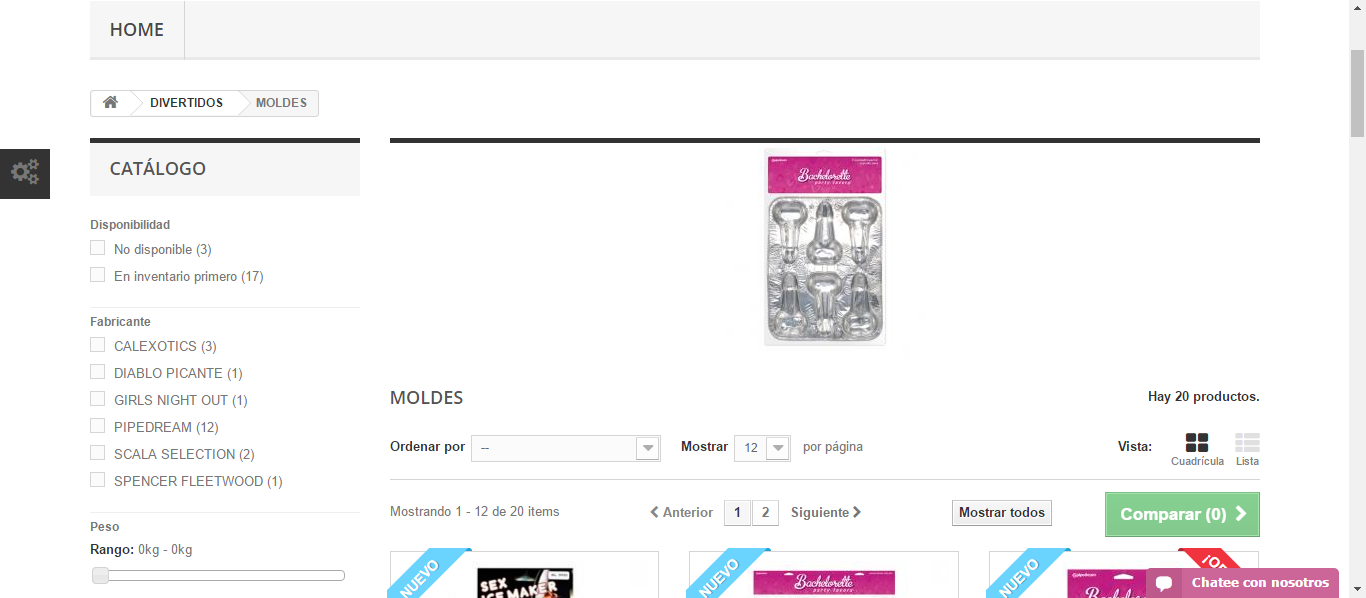Image resolution: width=1366 pixels, height=598 pixels.
Task: Go to page 2 of results
Action: click(765, 513)
